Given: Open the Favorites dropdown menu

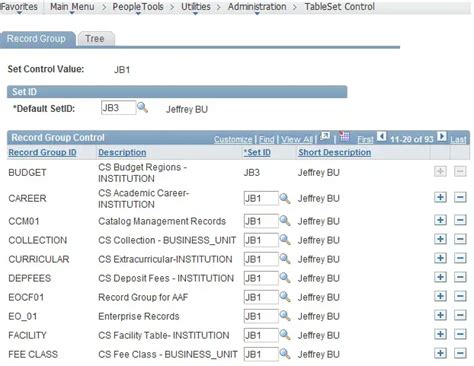Looking at the screenshot, I should coord(19,7).
